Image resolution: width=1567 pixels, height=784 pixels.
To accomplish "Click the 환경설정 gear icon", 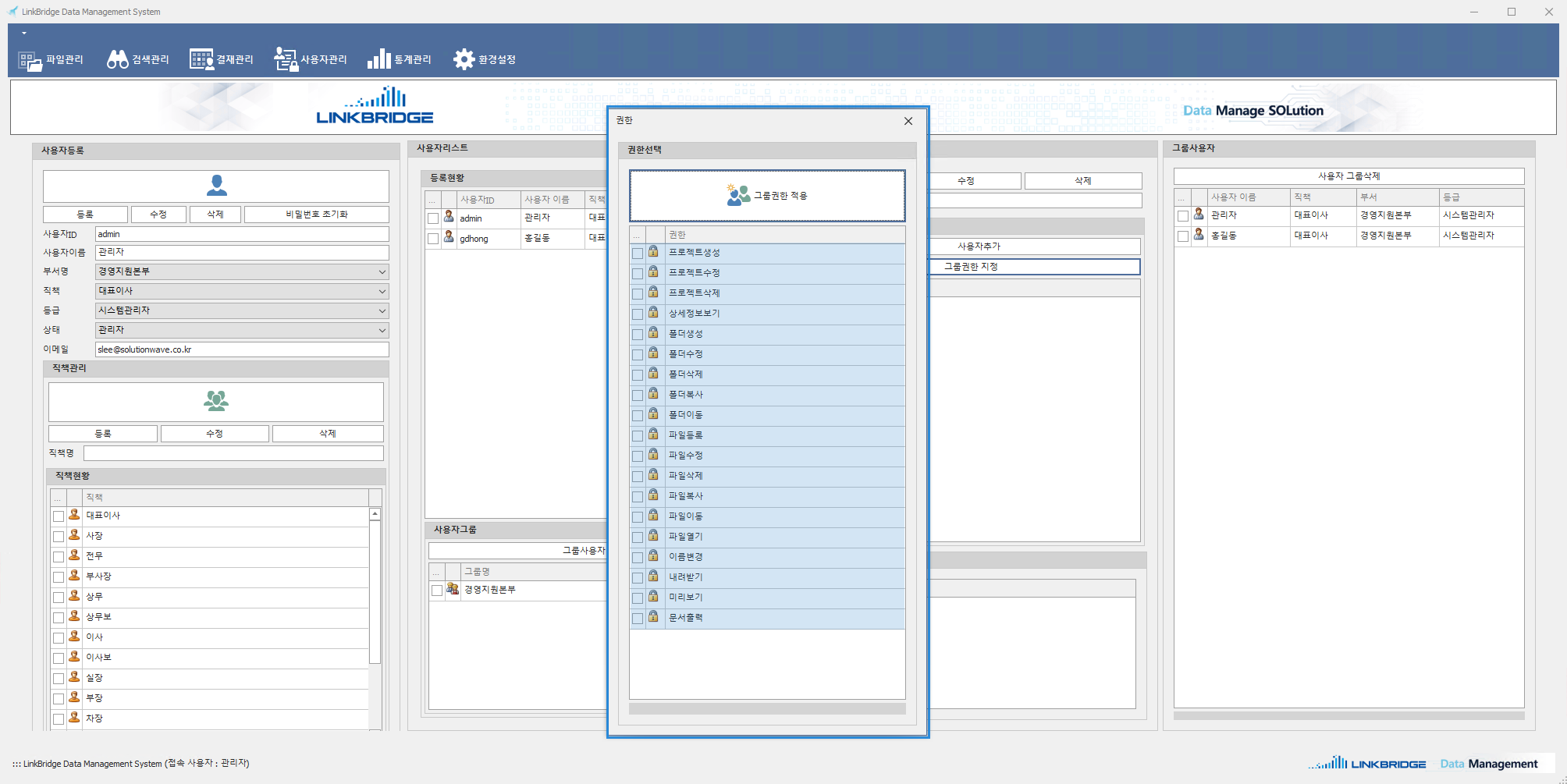I will 464,60.
